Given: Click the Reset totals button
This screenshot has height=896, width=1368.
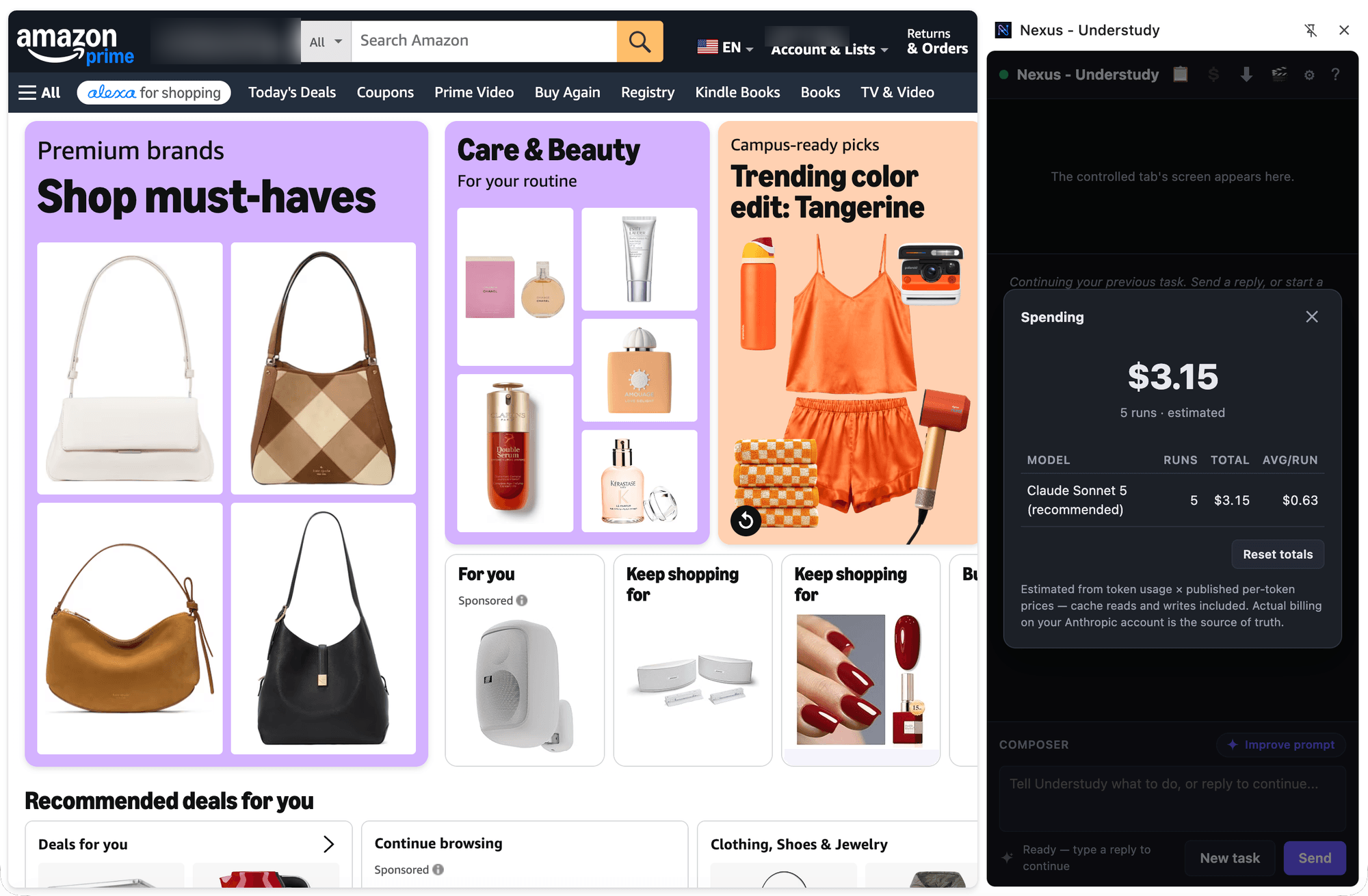Looking at the screenshot, I should pyautogui.click(x=1278, y=554).
